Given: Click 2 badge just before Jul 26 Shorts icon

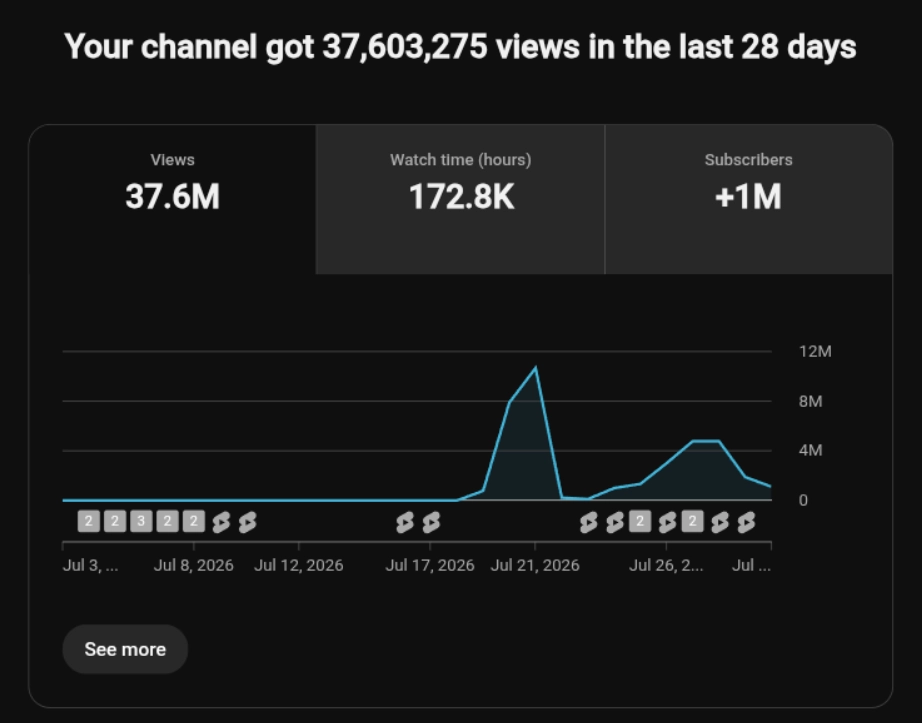Looking at the screenshot, I should 640,521.
